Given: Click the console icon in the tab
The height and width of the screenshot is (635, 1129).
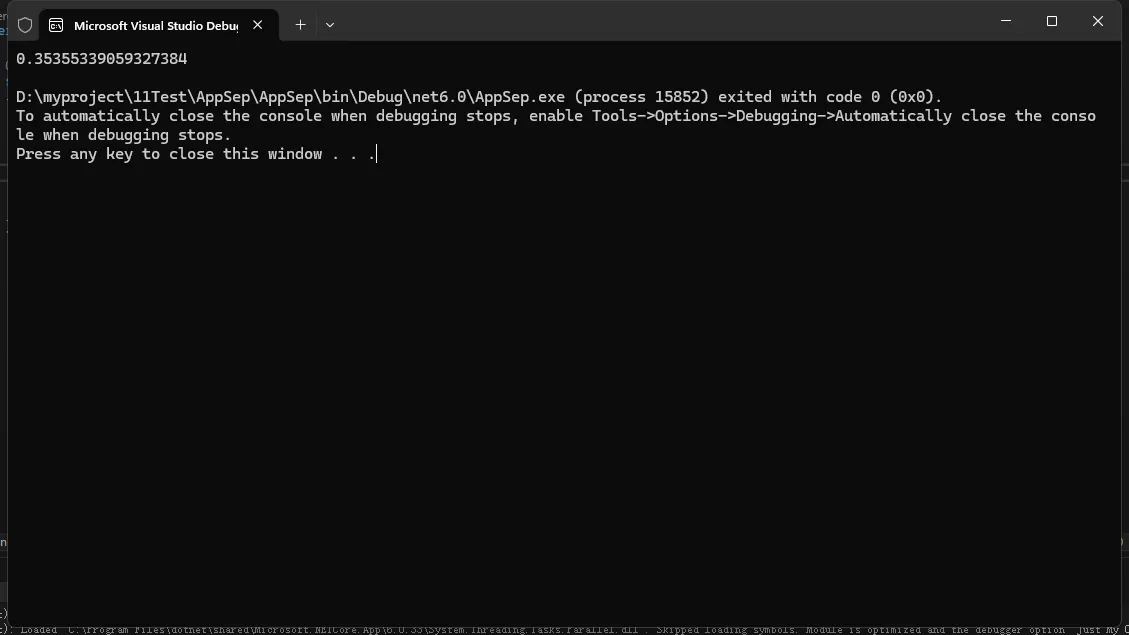Looking at the screenshot, I should point(56,25).
